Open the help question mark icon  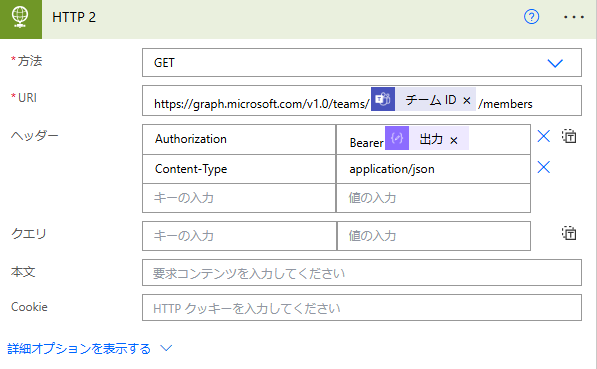[532, 17]
